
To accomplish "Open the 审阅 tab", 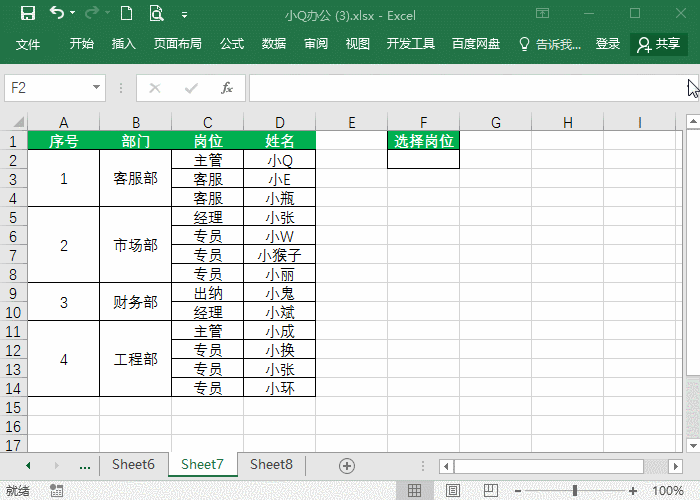I will 316,44.
